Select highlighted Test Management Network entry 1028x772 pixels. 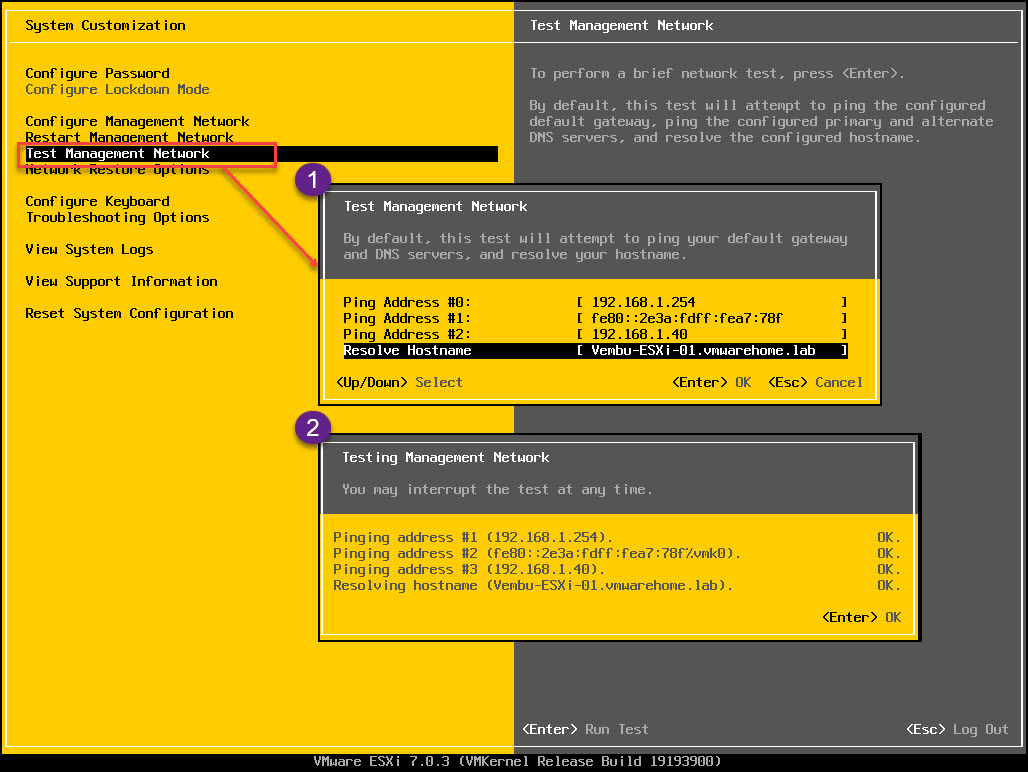coord(261,153)
